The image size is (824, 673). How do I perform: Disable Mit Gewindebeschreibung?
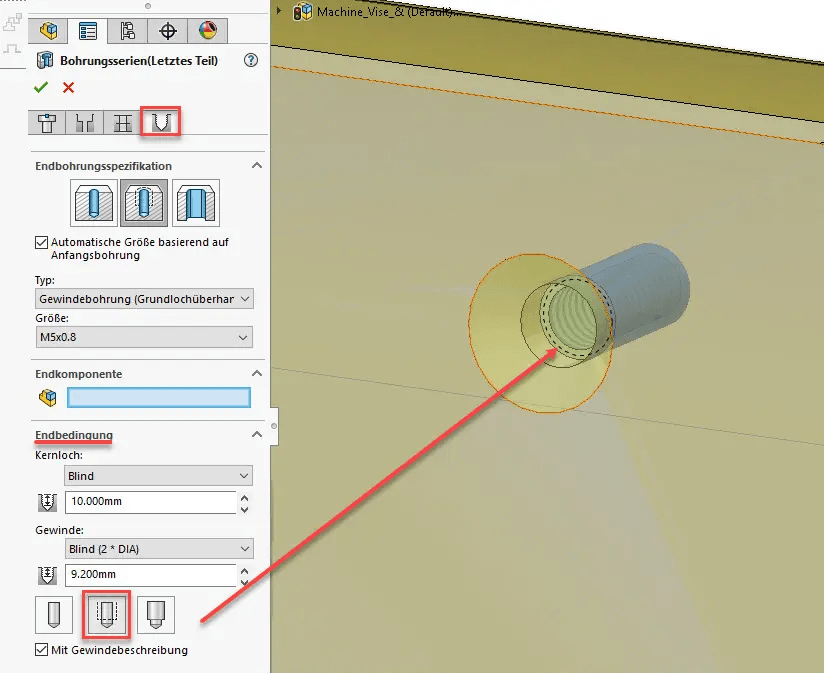41,650
